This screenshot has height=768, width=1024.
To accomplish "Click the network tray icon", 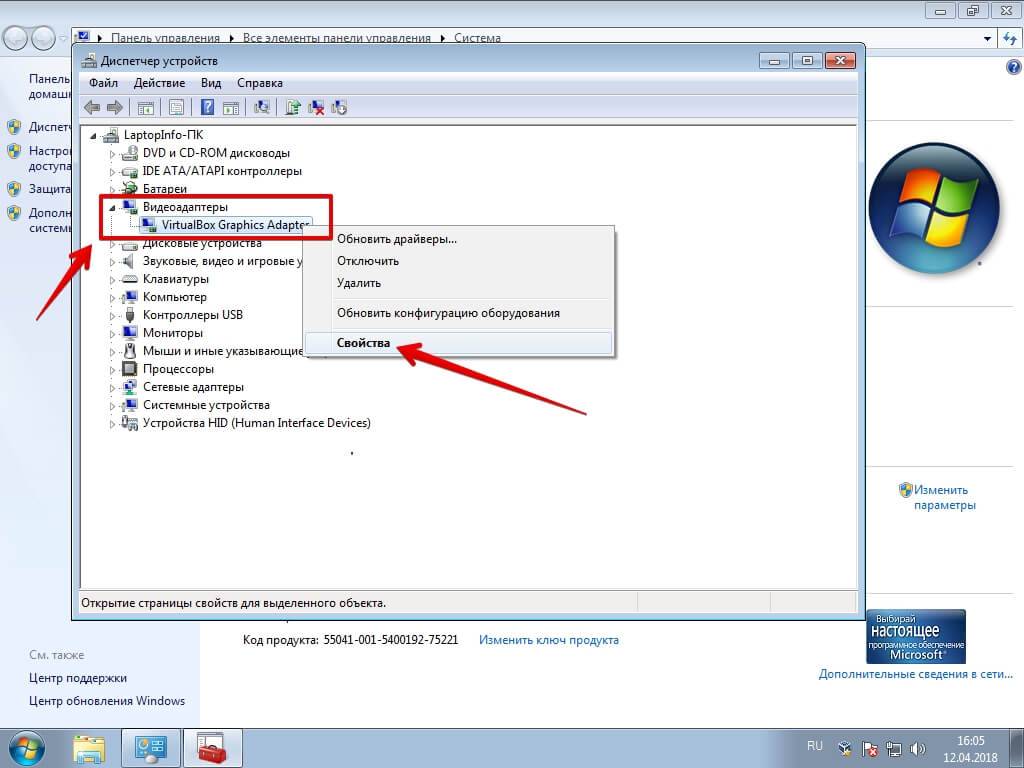I will click(x=893, y=748).
